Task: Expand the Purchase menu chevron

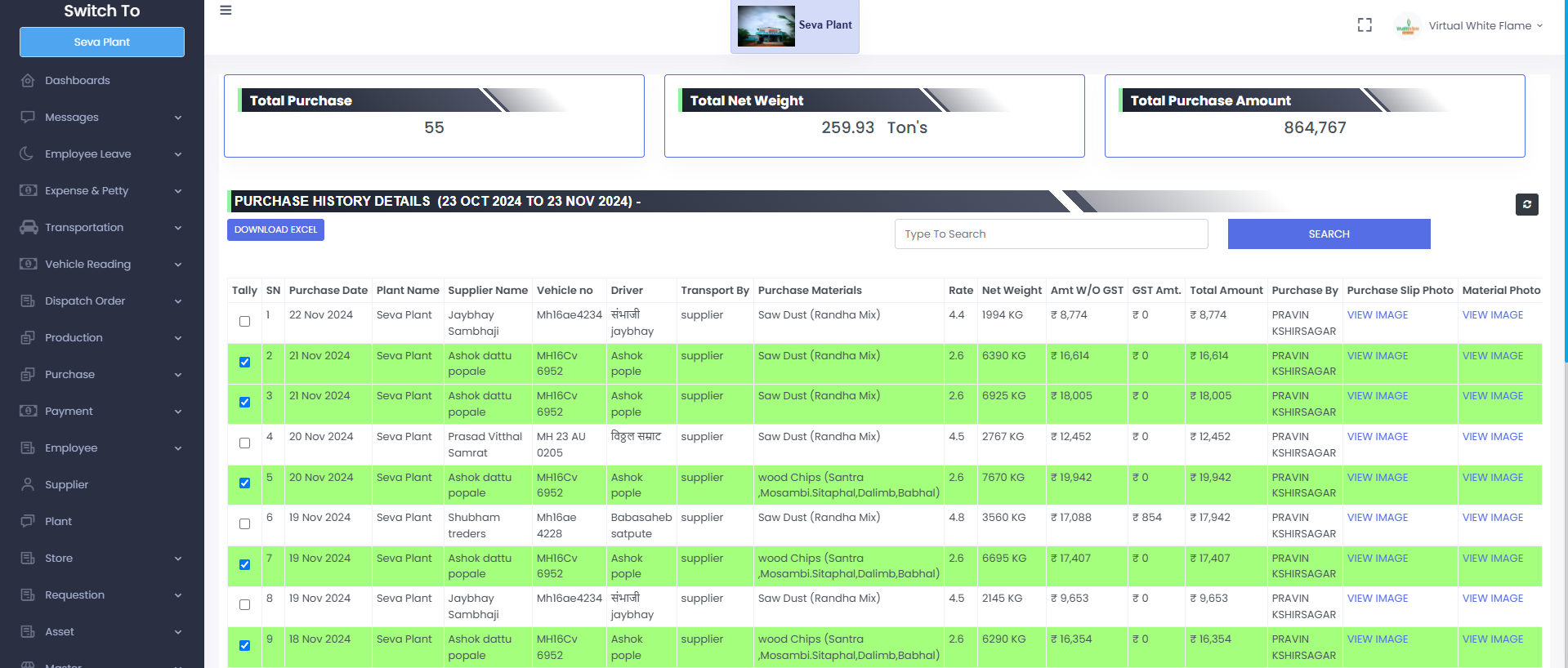Action: click(x=178, y=375)
